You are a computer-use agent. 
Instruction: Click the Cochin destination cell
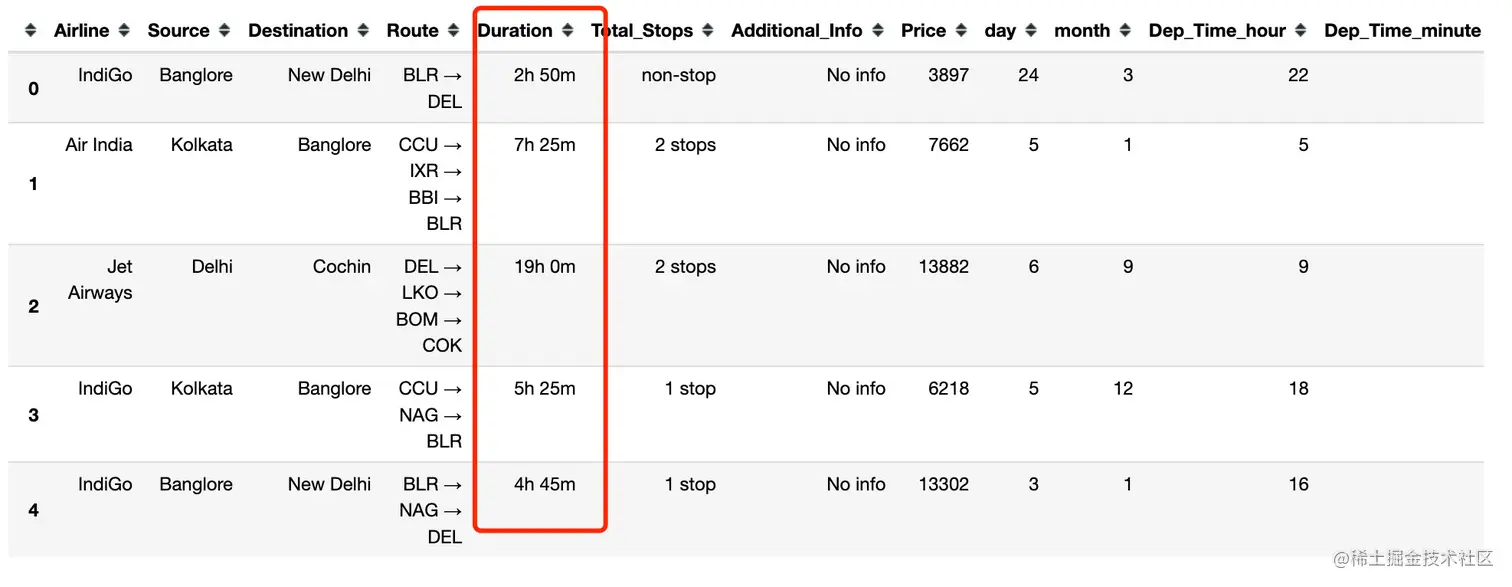[341, 267]
